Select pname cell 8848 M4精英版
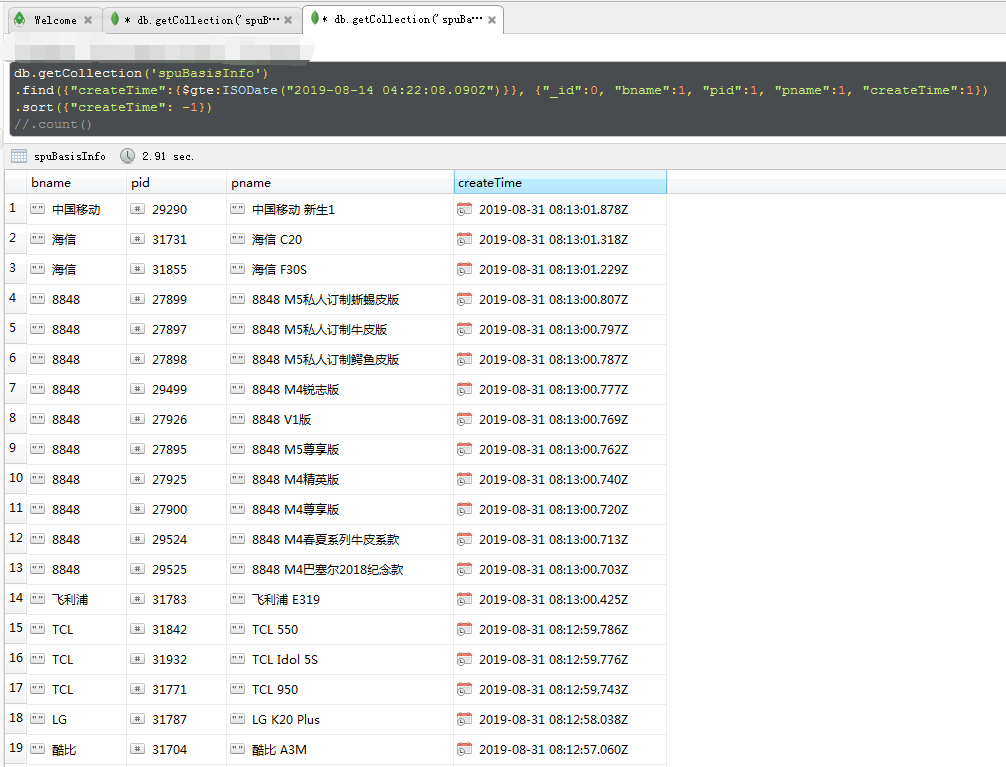The width and height of the screenshot is (1006, 767). 340,479
